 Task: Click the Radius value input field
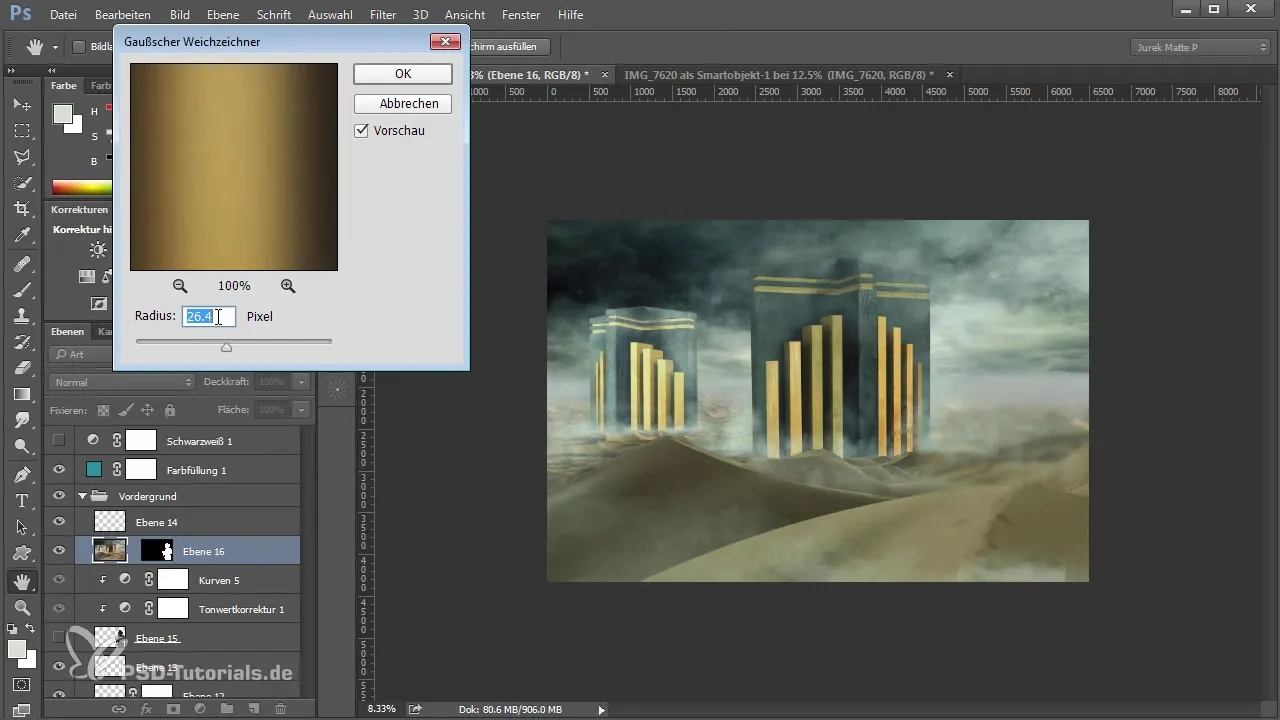pyautogui.click(x=209, y=317)
